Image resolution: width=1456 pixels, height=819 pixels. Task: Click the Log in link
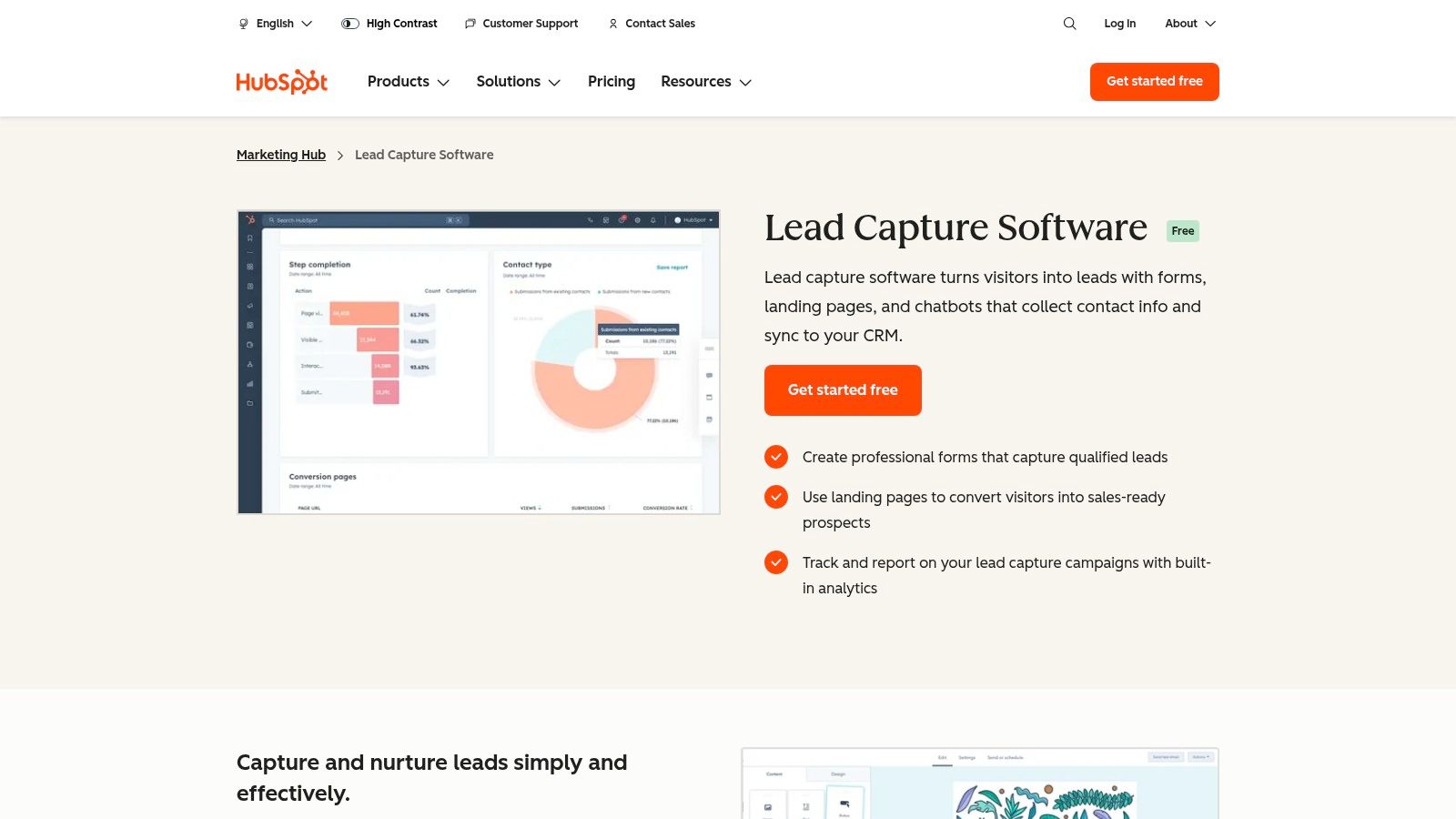[1119, 24]
